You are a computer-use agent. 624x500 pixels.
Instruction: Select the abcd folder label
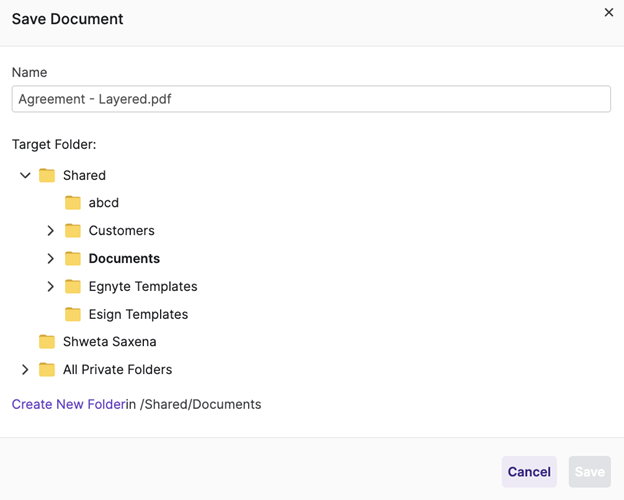click(x=104, y=203)
